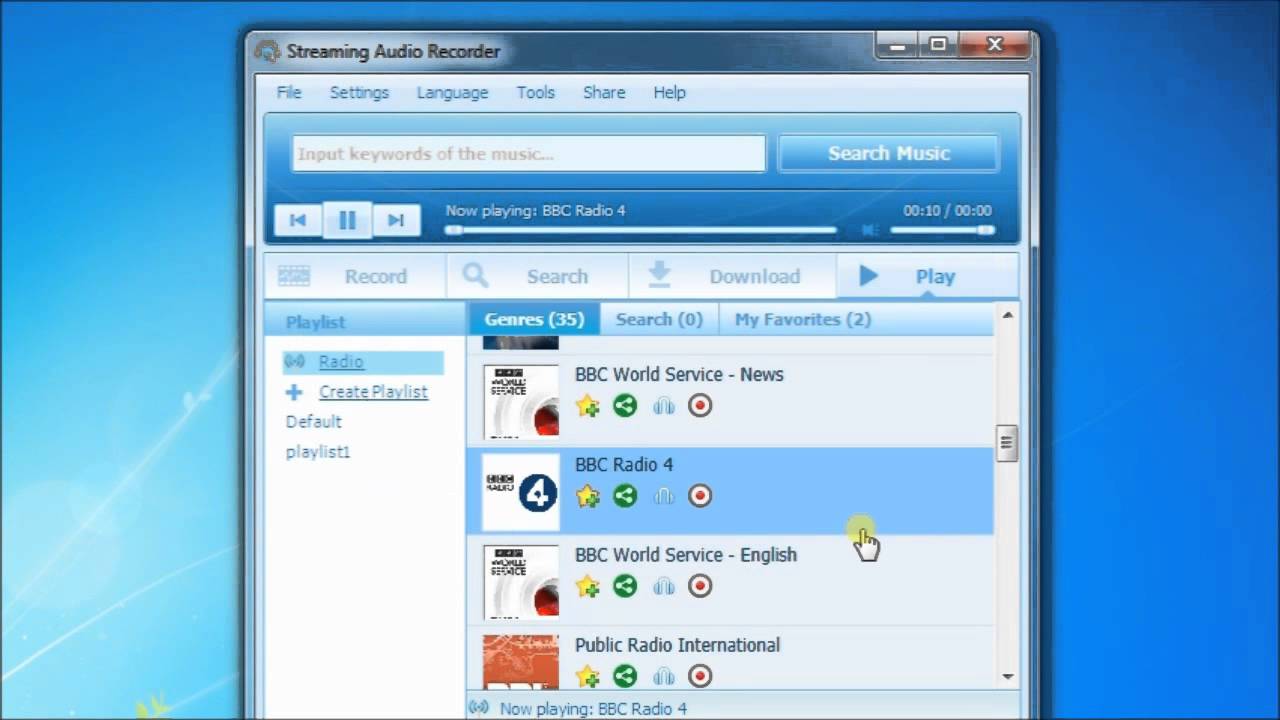Image resolution: width=1280 pixels, height=720 pixels.
Task: Add BBC World Service - News to favorites
Action: click(588, 406)
